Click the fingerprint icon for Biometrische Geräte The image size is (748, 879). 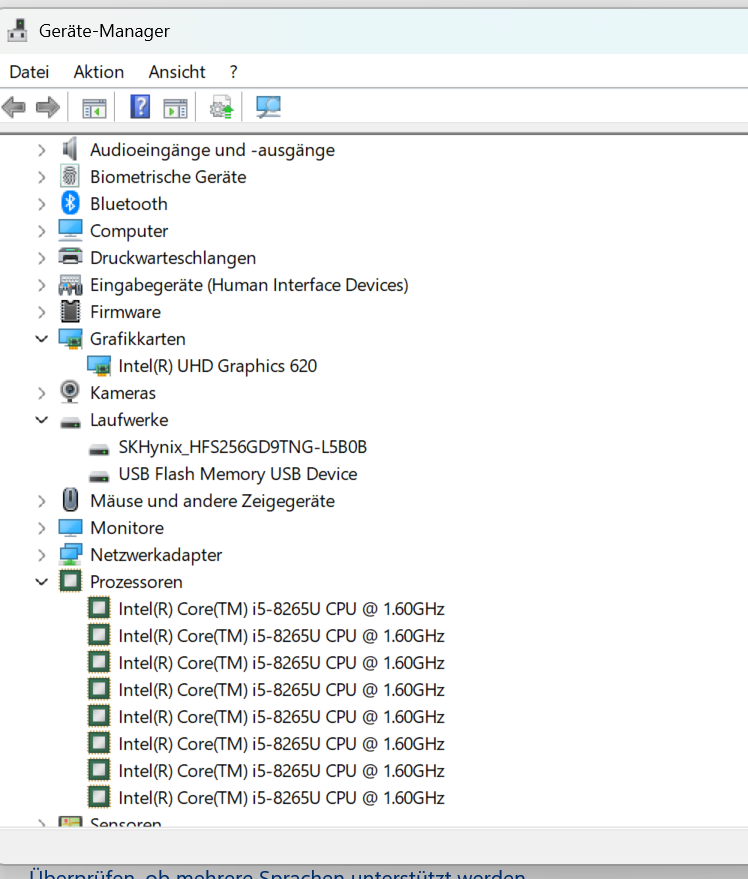click(70, 177)
